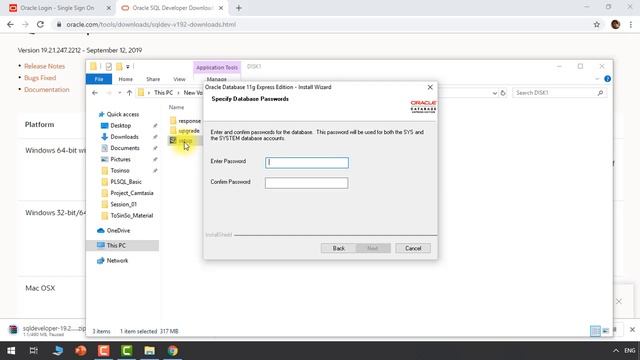Select OneDrive in navigation pane
The image size is (640, 360).
tap(118, 231)
